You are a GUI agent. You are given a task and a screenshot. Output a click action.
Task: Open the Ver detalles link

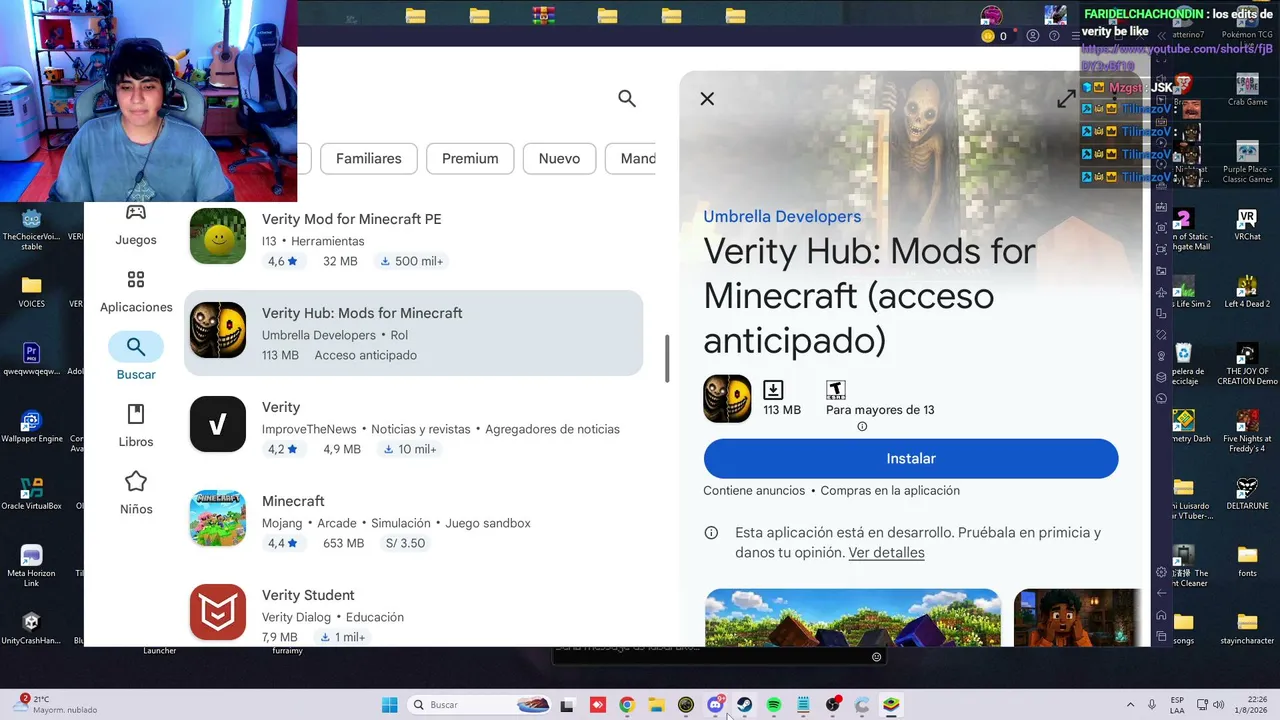(x=886, y=552)
